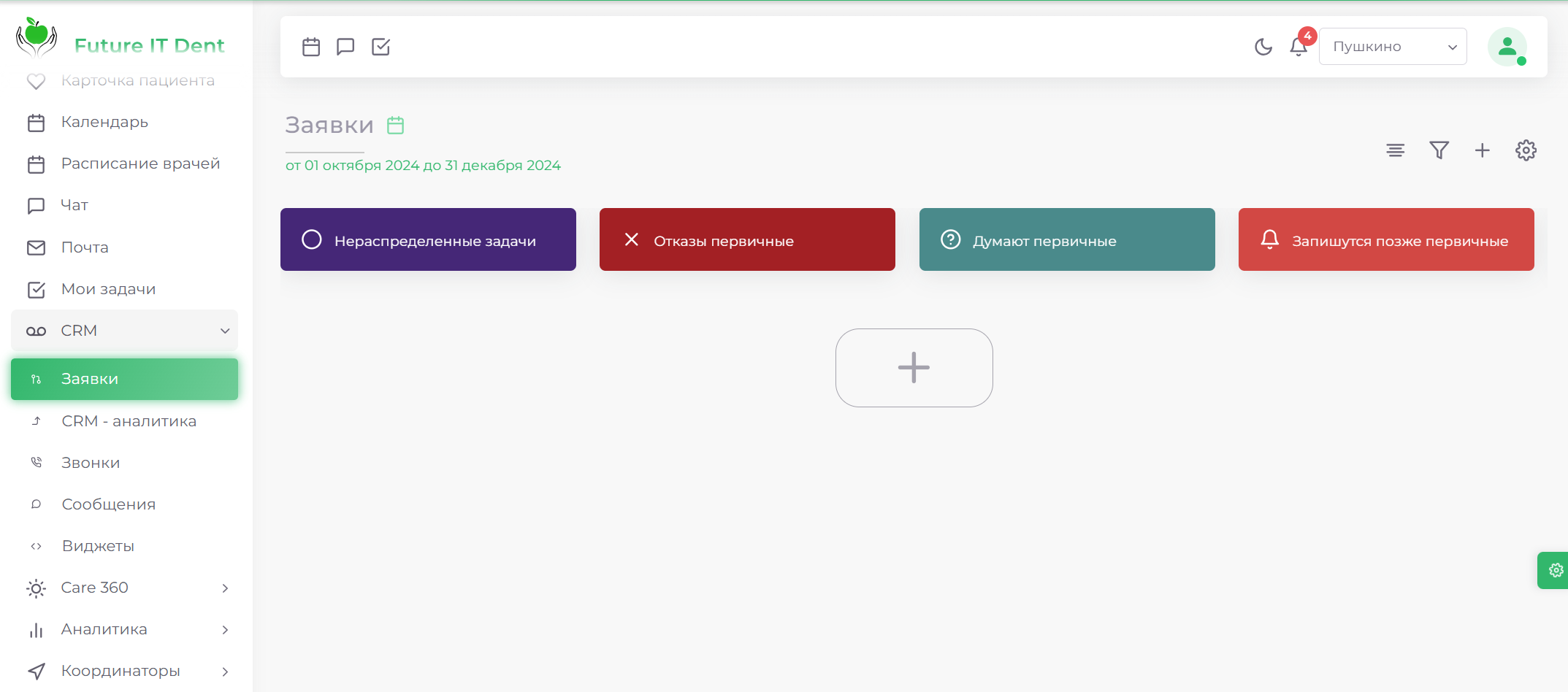Open the Отказы первичные column
This screenshot has height=692, width=1568.
coord(747,239)
